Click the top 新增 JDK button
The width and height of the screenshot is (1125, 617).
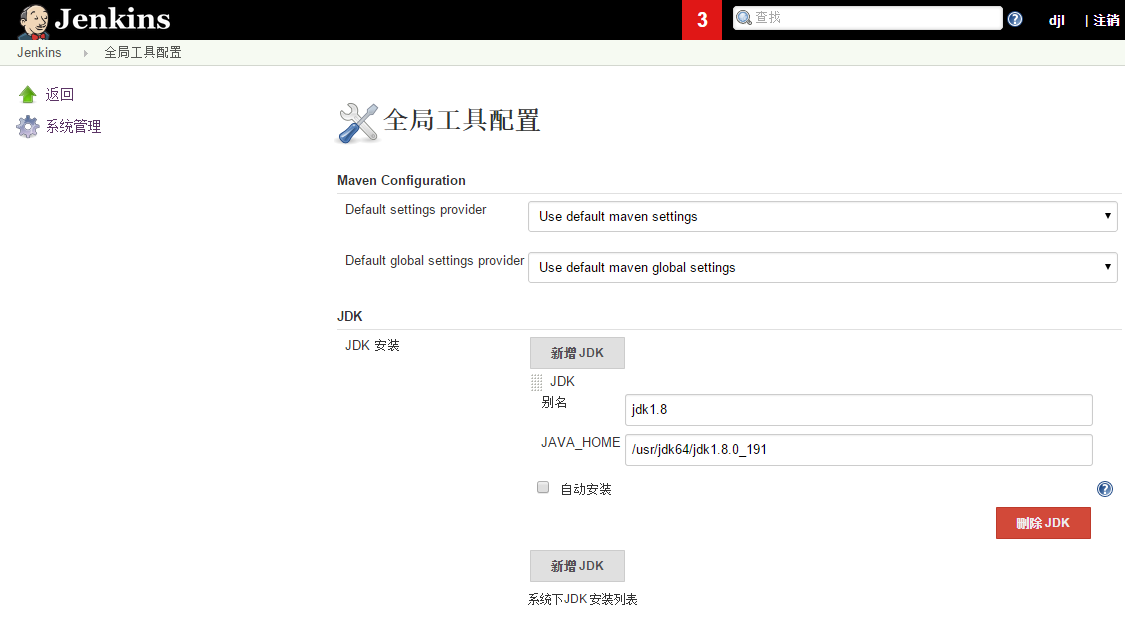click(577, 353)
